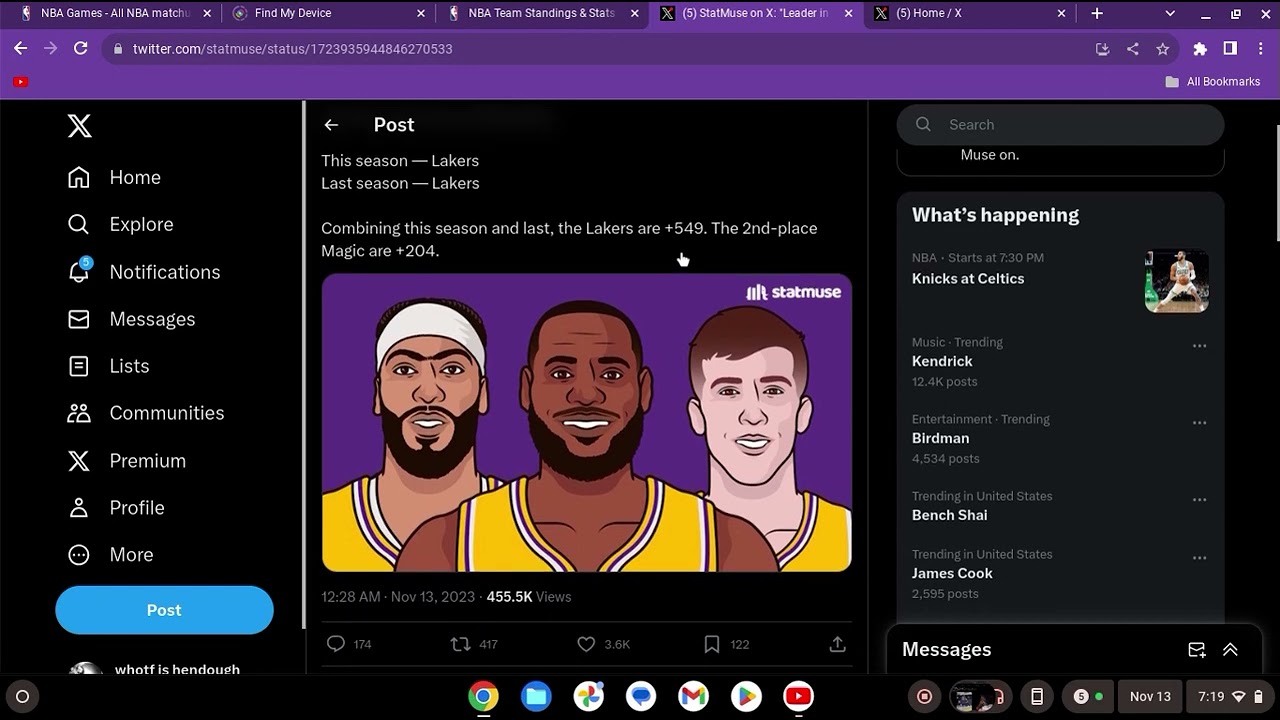The width and height of the screenshot is (1280, 720).
Task: Click the post timestamp Nov 13, 2023
Action: click(x=398, y=597)
